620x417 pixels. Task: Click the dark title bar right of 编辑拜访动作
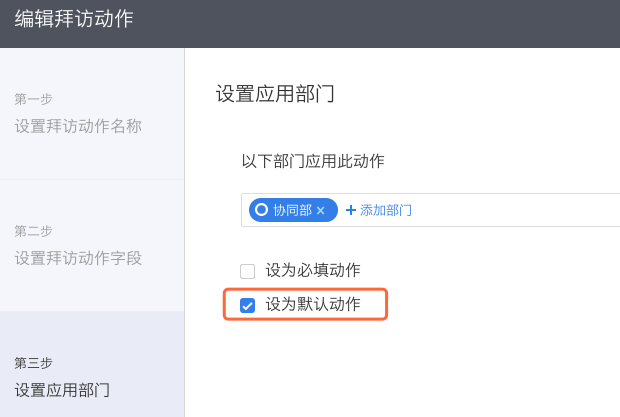coord(400,20)
